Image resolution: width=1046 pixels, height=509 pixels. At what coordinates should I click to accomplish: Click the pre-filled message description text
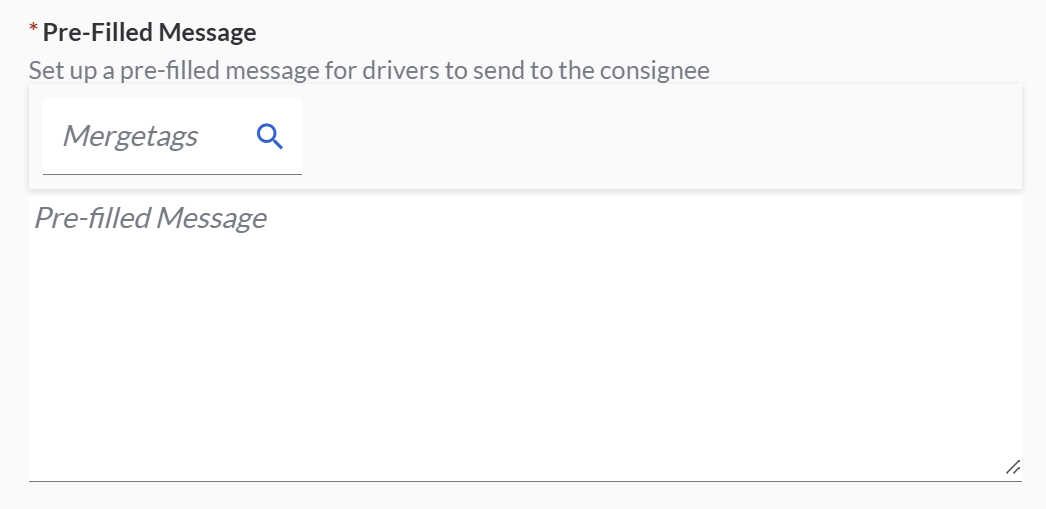(x=369, y=71)
